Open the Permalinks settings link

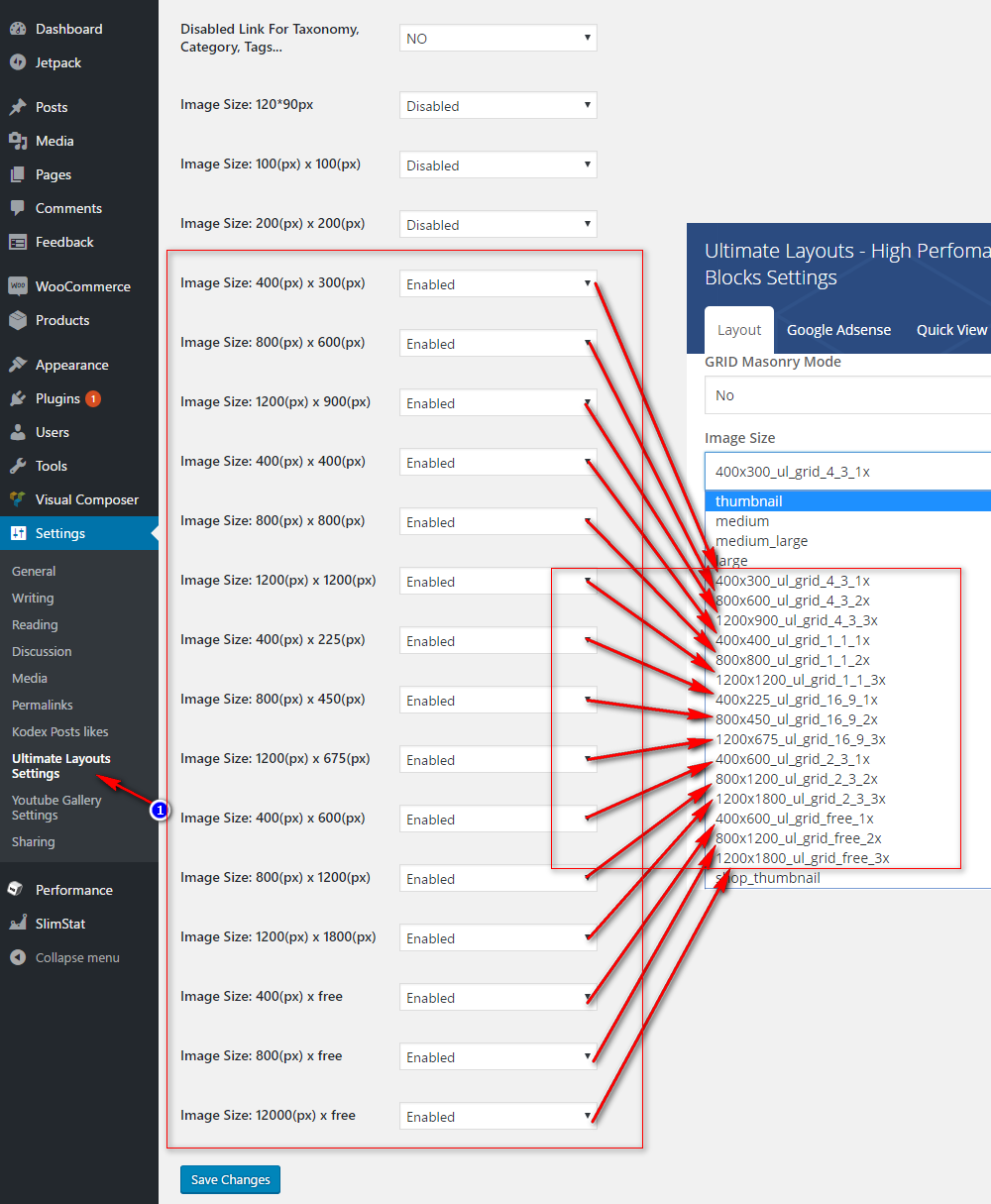click(x=43, y=705)
